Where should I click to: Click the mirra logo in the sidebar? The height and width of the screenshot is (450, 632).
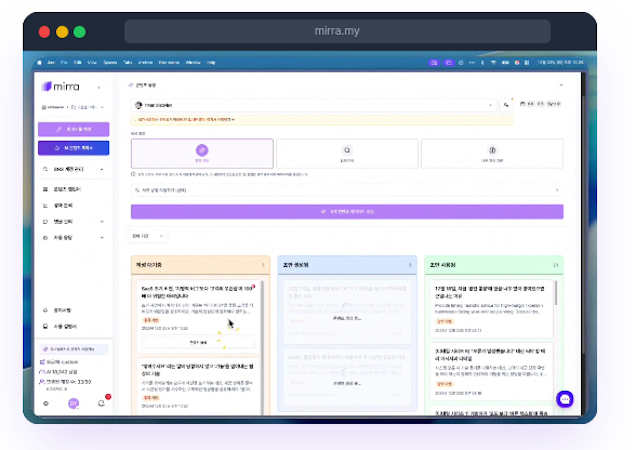coord(60,86)
